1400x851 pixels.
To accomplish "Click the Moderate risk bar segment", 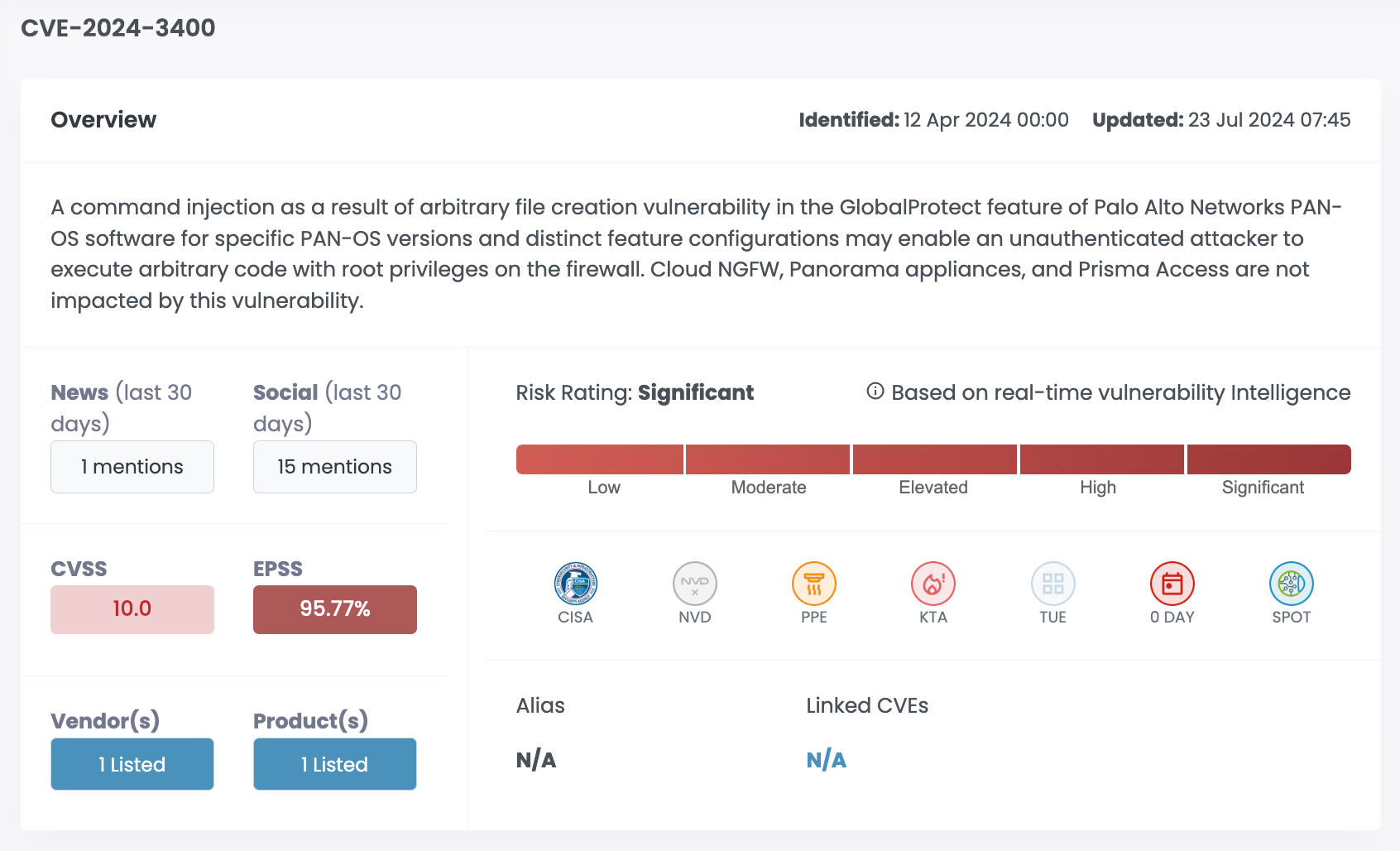I will click(768, 459).
